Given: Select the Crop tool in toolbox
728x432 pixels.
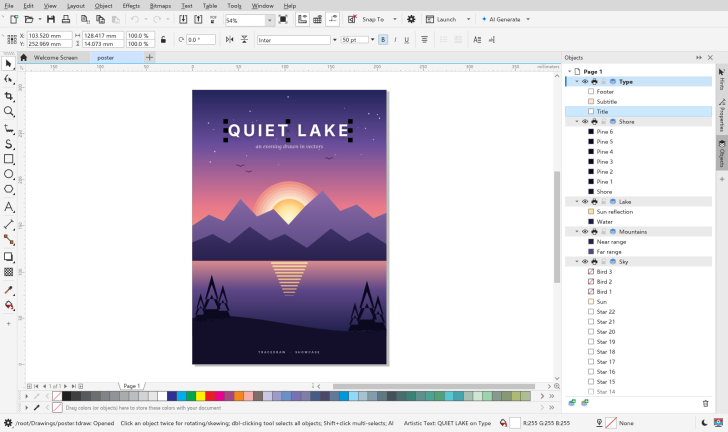Looking at the screenshot, I should click(x=8, y=96).
